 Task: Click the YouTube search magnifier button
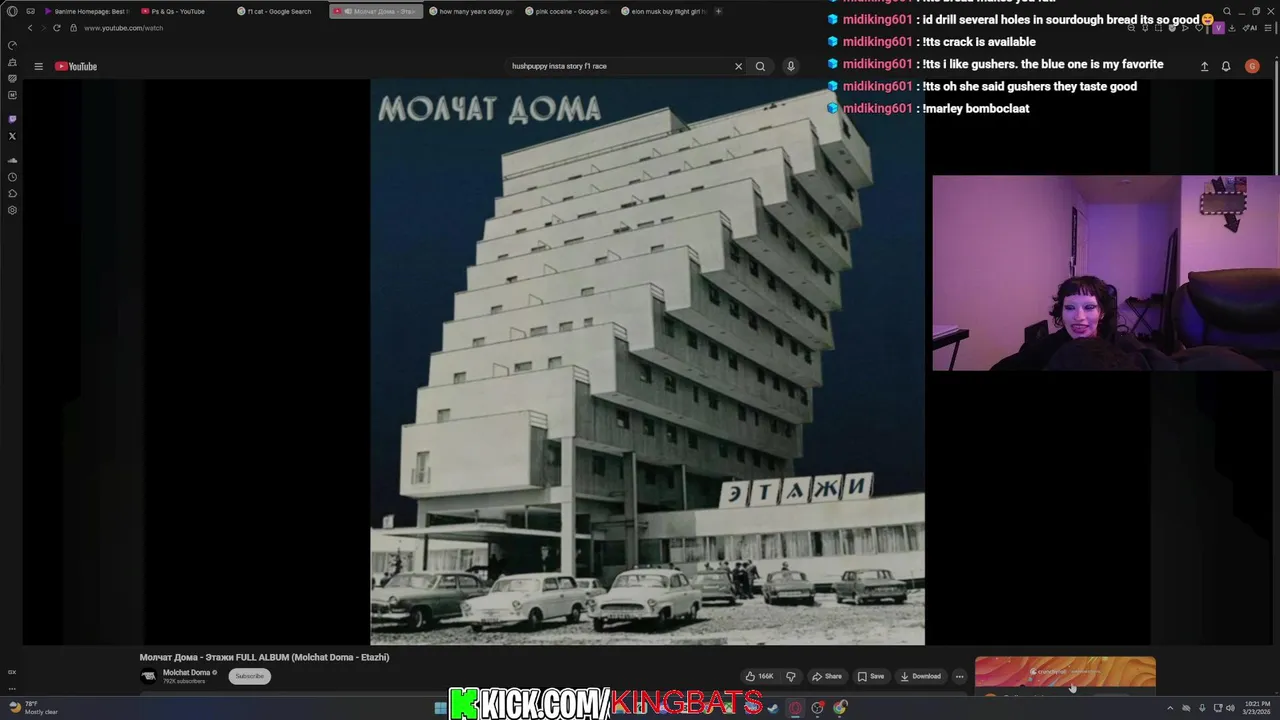[760, 66]
